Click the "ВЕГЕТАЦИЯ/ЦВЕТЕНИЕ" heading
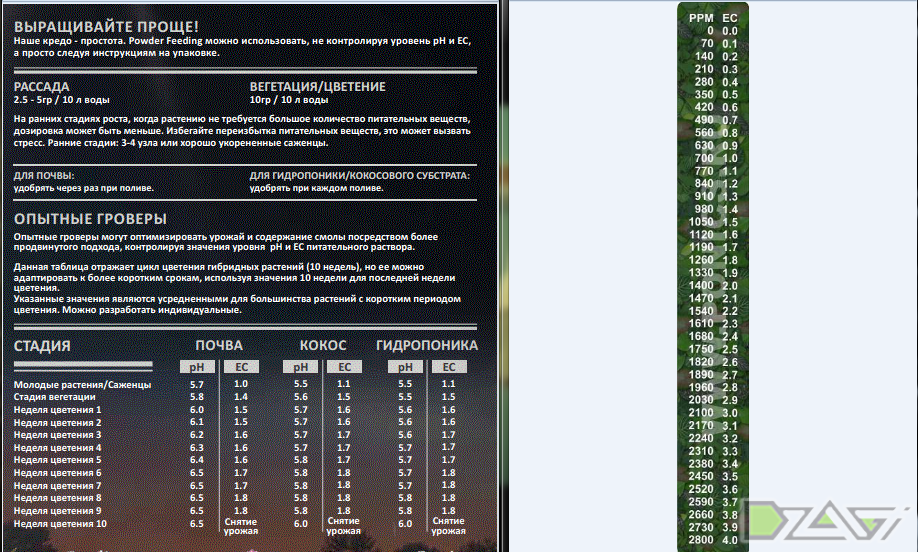 click(x=318, y=87)
